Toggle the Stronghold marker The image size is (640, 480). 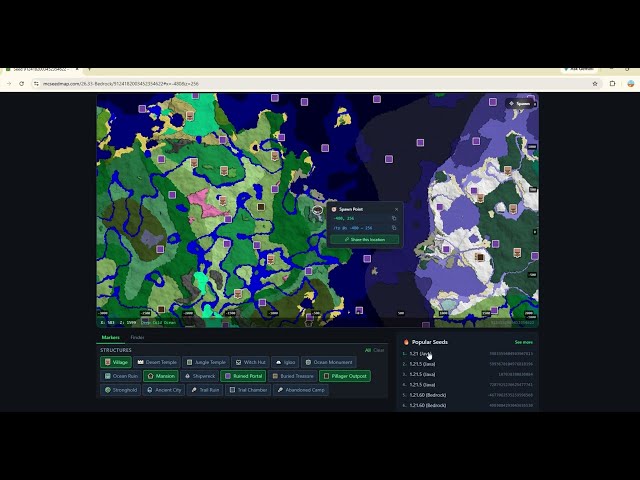pyautogui.click(x=120, y=390)
